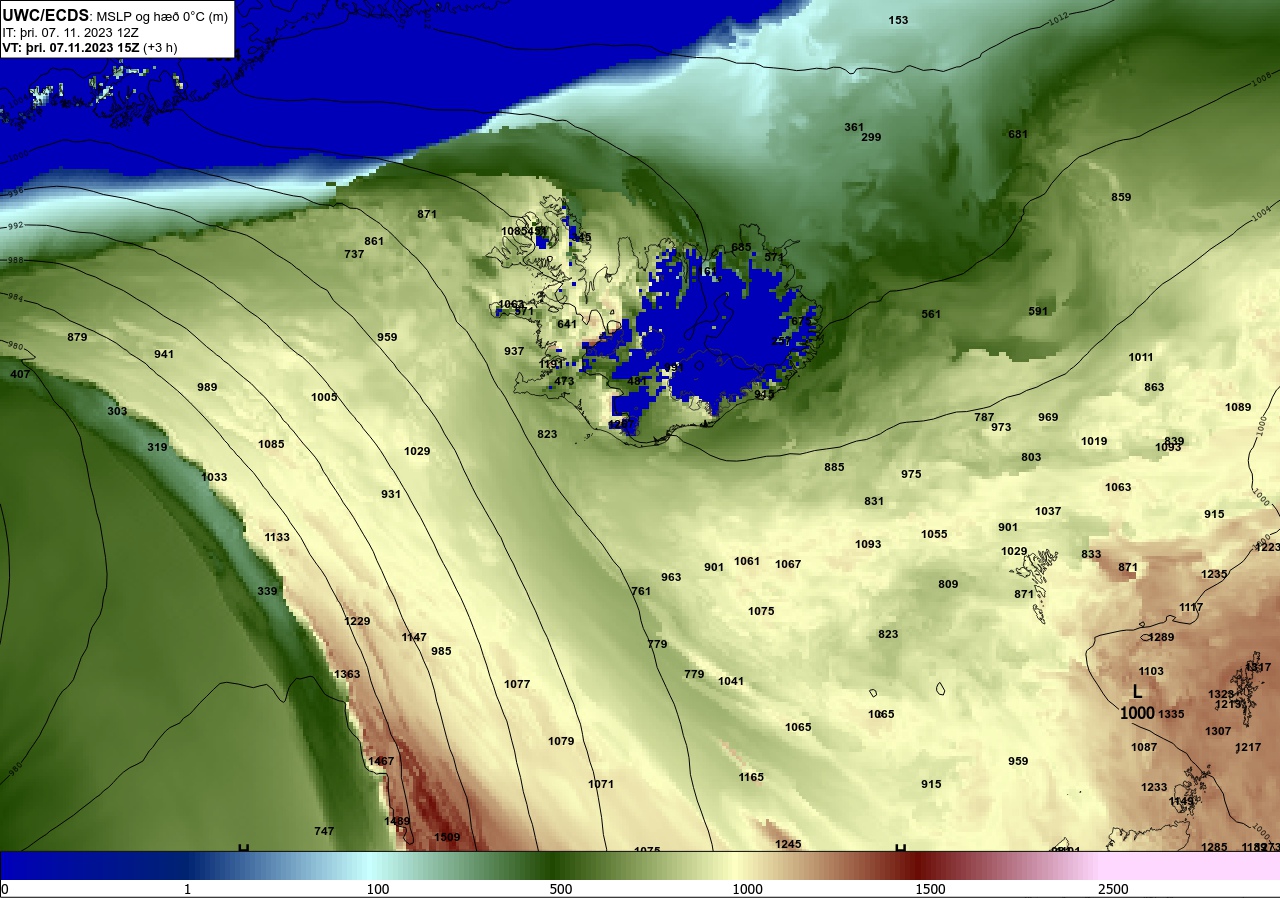Viewport: 1280px width, 898px height.
Task: Click the map value "1079"
Action: tap(561, 741)
